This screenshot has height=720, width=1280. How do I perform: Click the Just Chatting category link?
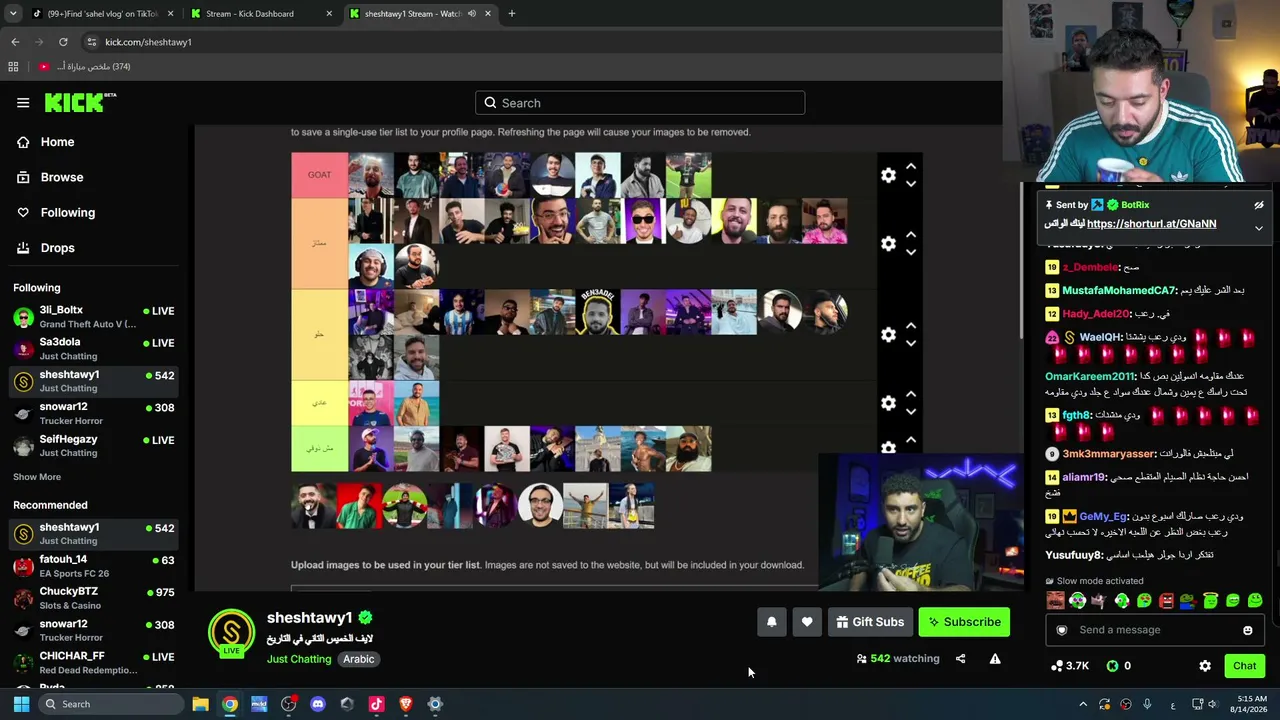pos(299,659)
